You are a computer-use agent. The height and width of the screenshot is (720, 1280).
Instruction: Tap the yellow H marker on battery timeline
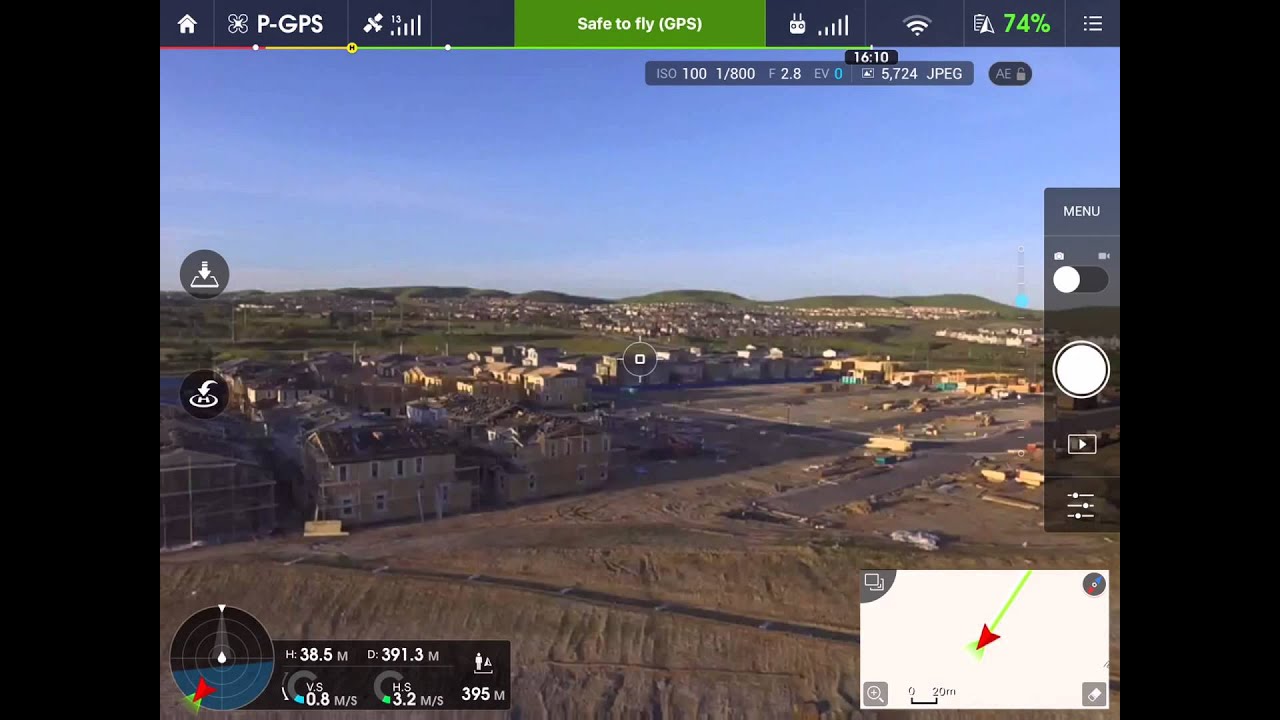[x=352, y=48]
